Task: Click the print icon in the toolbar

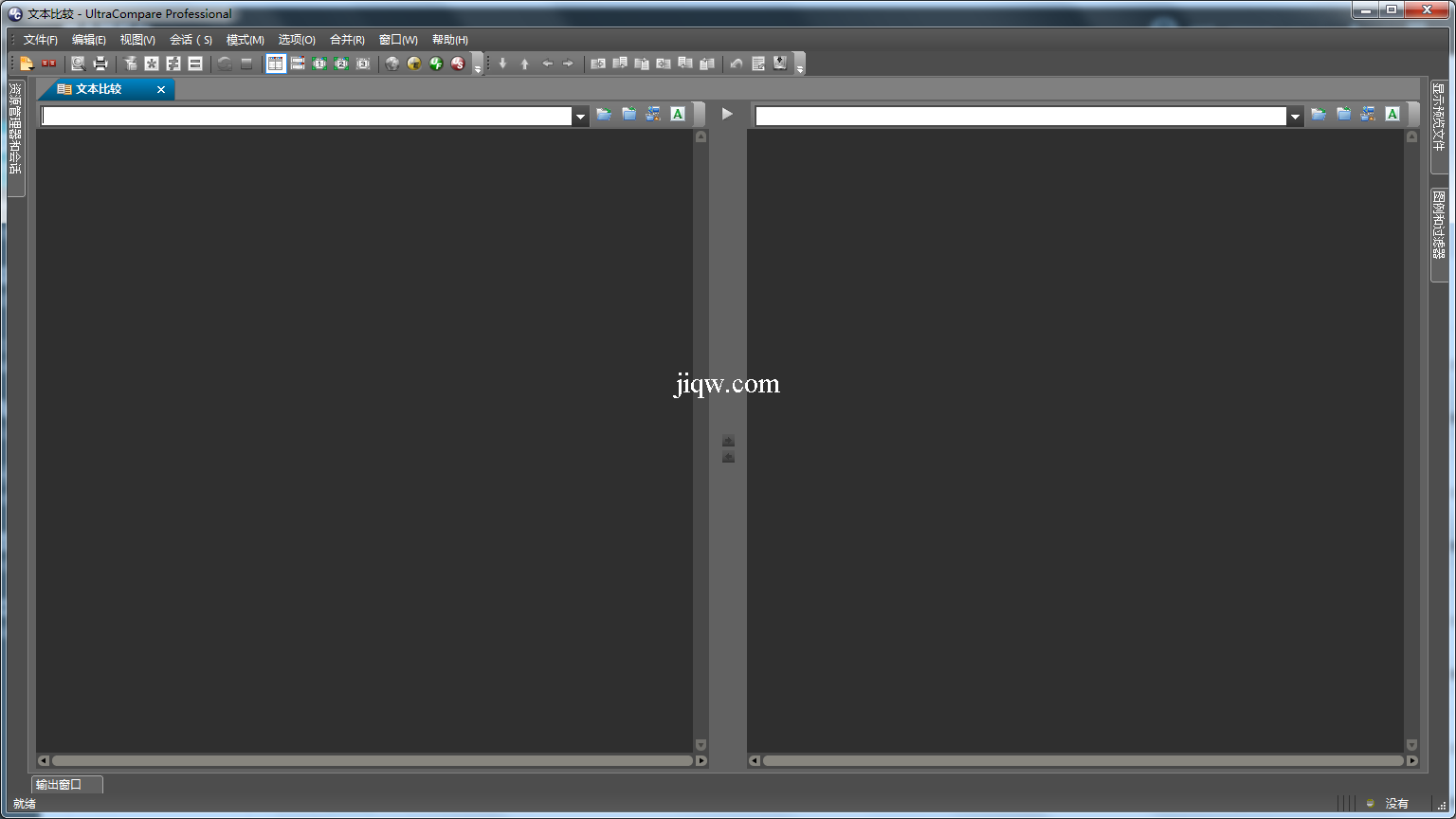Action: (x=100, y=64)
